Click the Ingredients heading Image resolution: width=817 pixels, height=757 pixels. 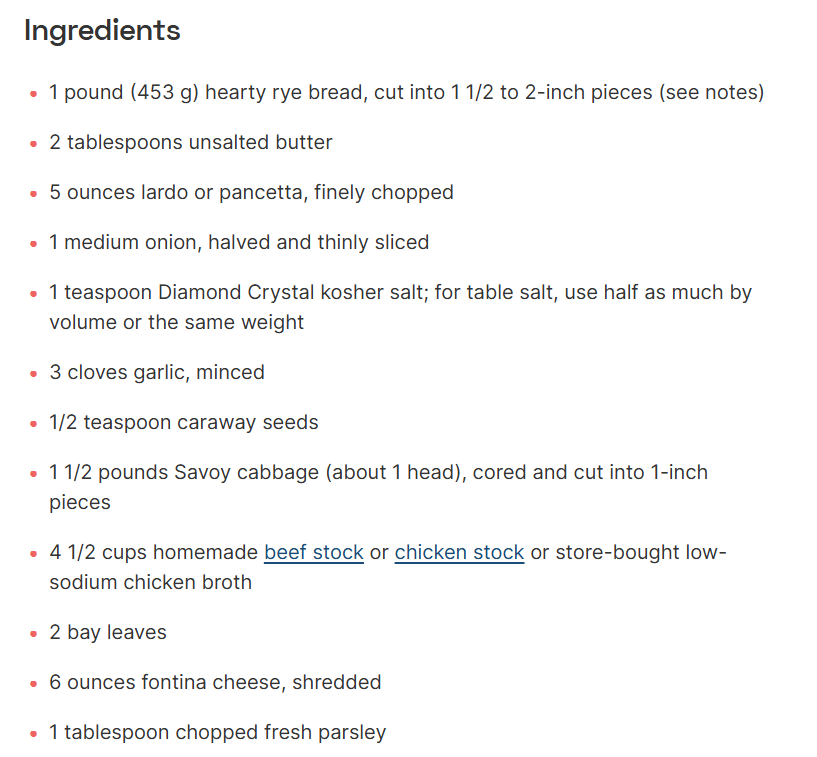[x=102, y=30]
